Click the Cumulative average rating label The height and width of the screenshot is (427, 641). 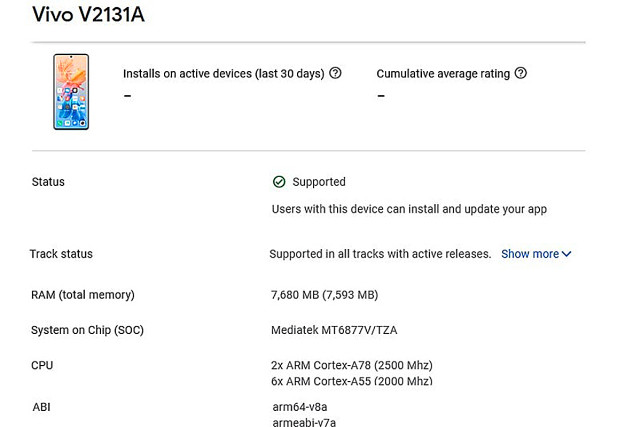pyautogui.click(x=443, y=74)
